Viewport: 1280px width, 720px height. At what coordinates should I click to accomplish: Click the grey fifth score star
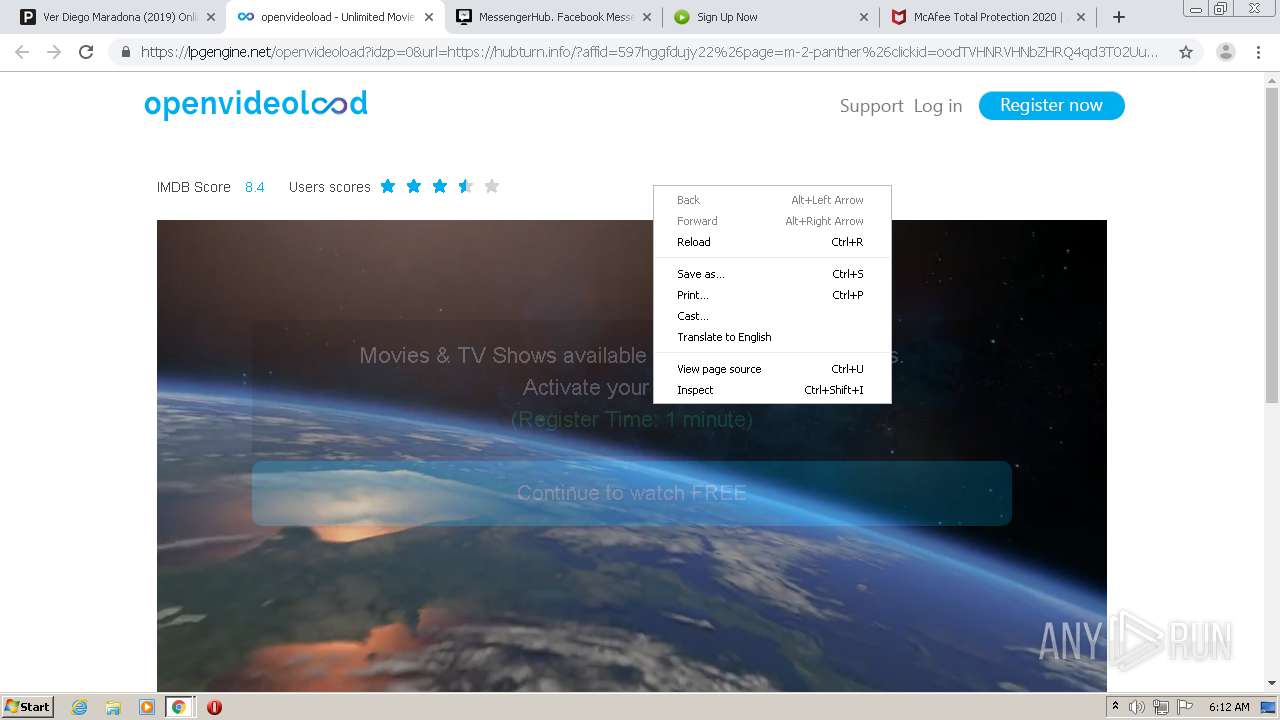click(x=491, y=186)
